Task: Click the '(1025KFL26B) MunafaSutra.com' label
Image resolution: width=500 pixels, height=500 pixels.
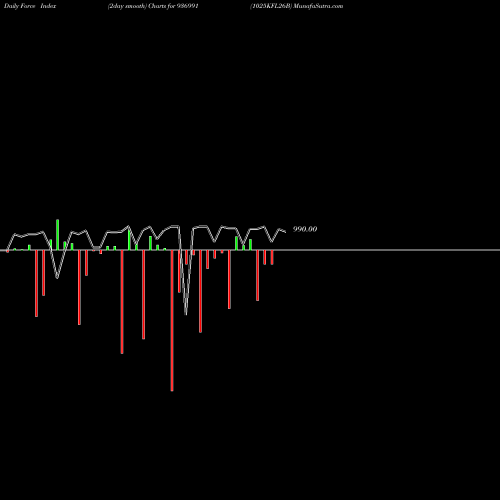Action: click(x=296, y=6)
